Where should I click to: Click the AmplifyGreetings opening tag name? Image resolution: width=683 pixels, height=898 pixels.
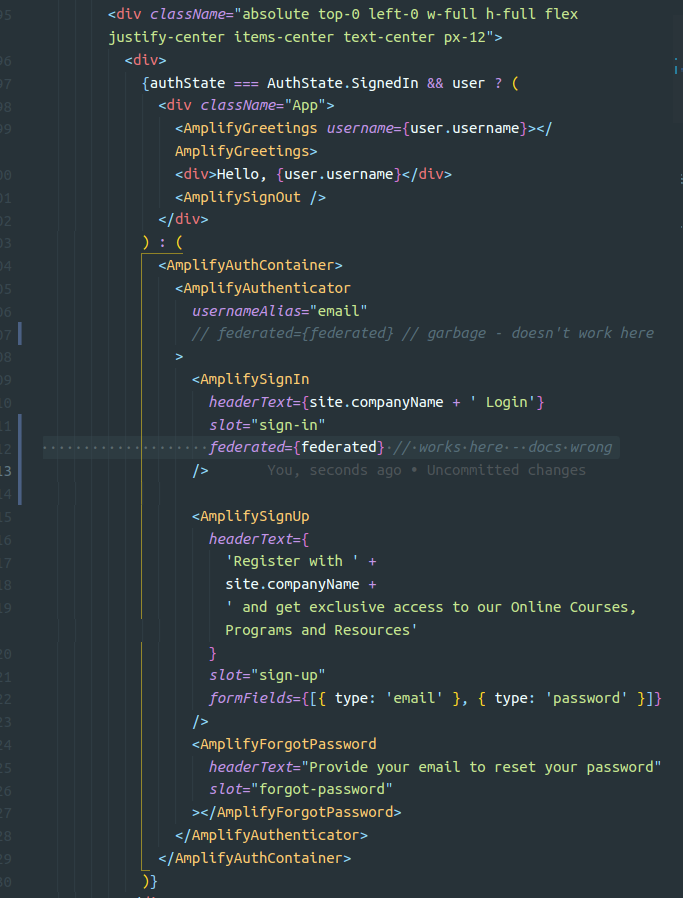click(250, 128)
